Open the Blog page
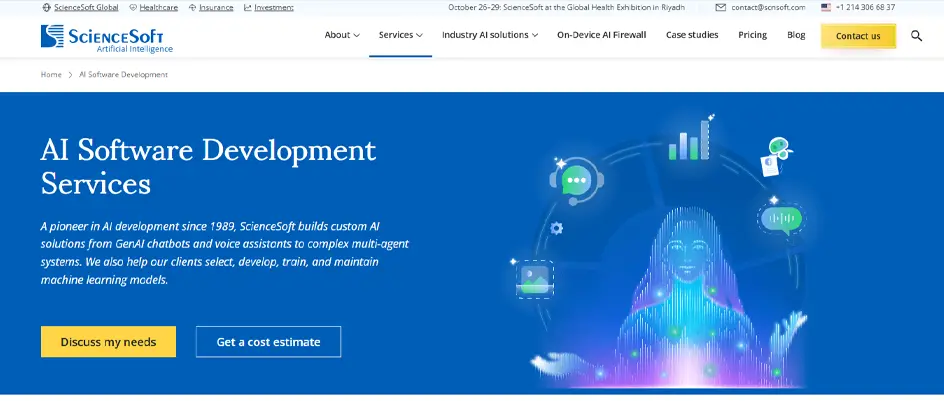Image resolution: width=944 pixels, height=406 pixels. click(796, 35)
